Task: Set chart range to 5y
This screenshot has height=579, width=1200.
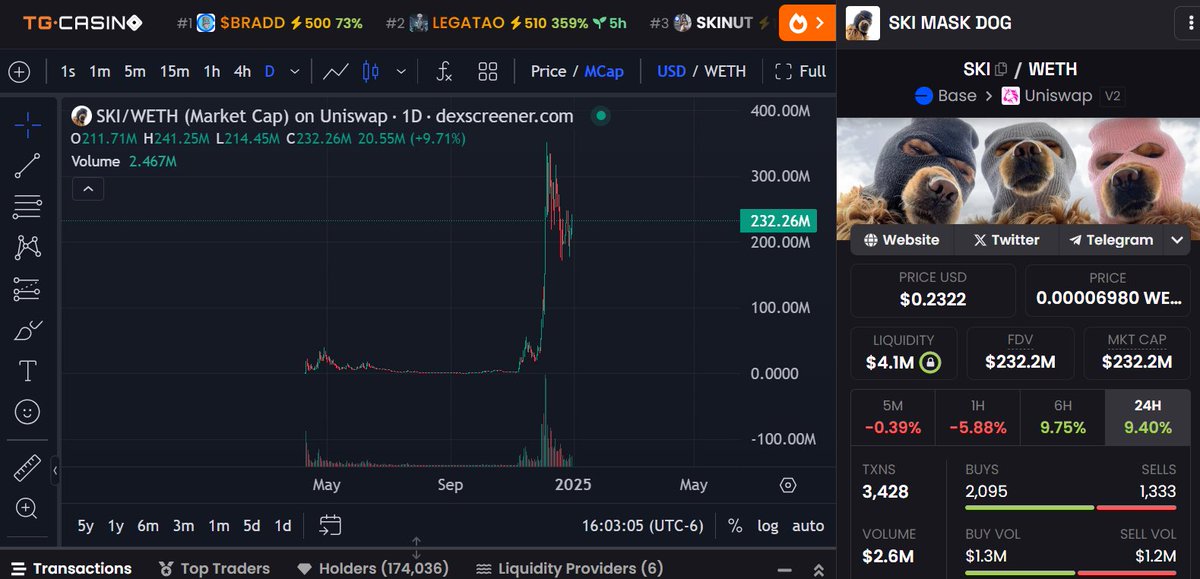Action: [x=86, y=526]
